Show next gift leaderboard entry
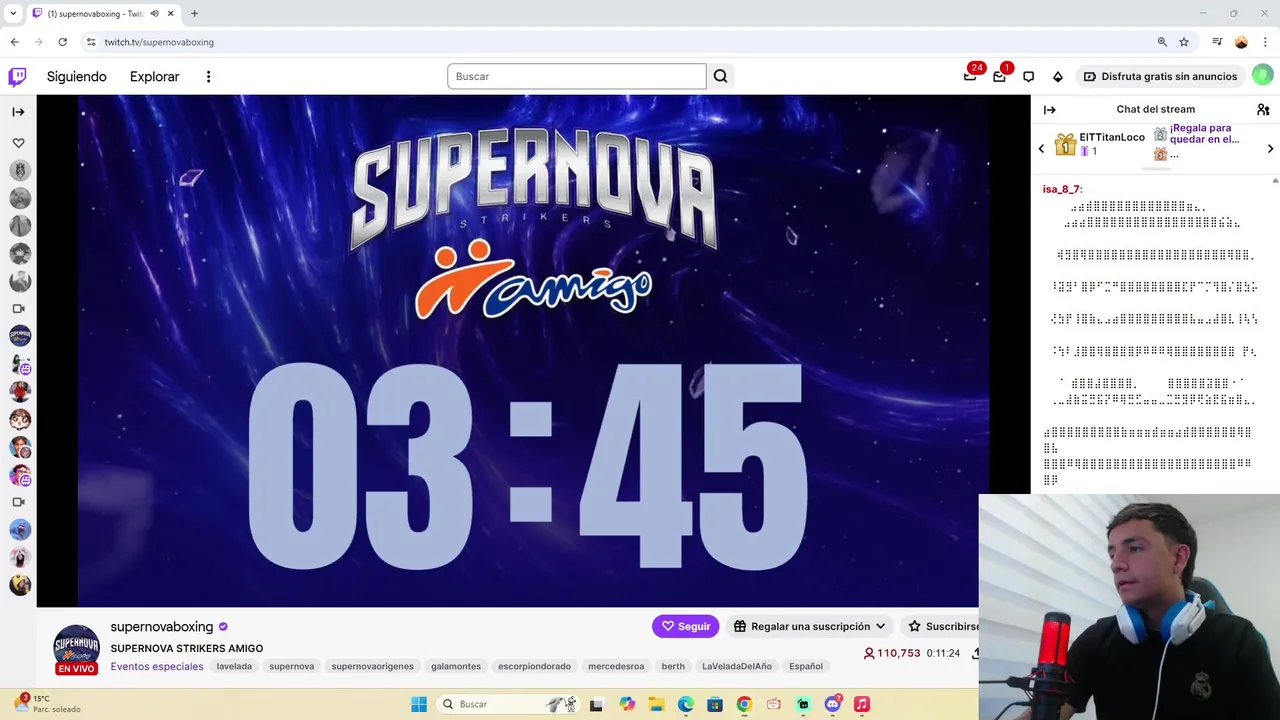 [x=1270, y=149]
